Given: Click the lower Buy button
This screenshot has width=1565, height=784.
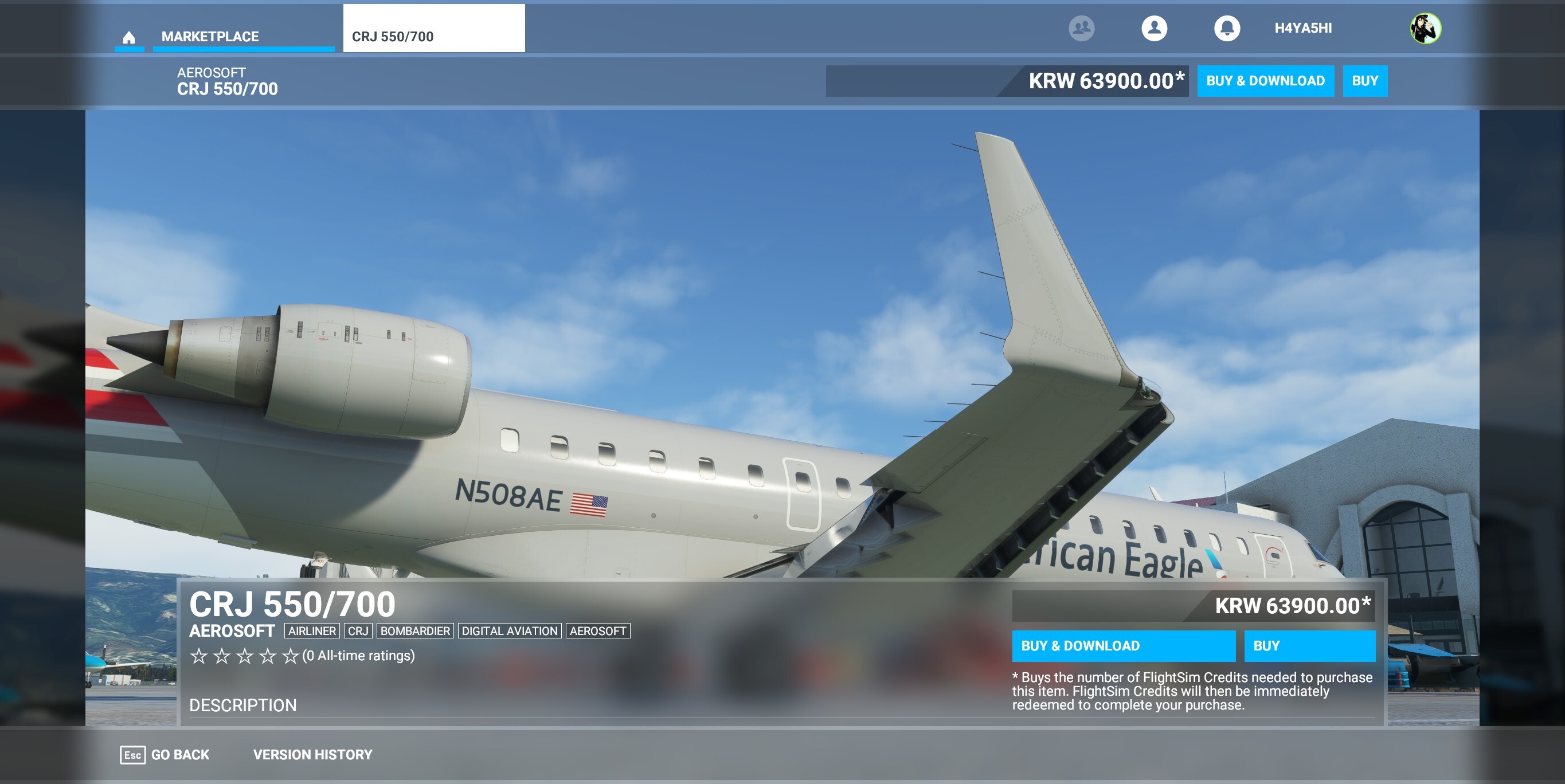Looking at the screenshot, I should 1309,645.
